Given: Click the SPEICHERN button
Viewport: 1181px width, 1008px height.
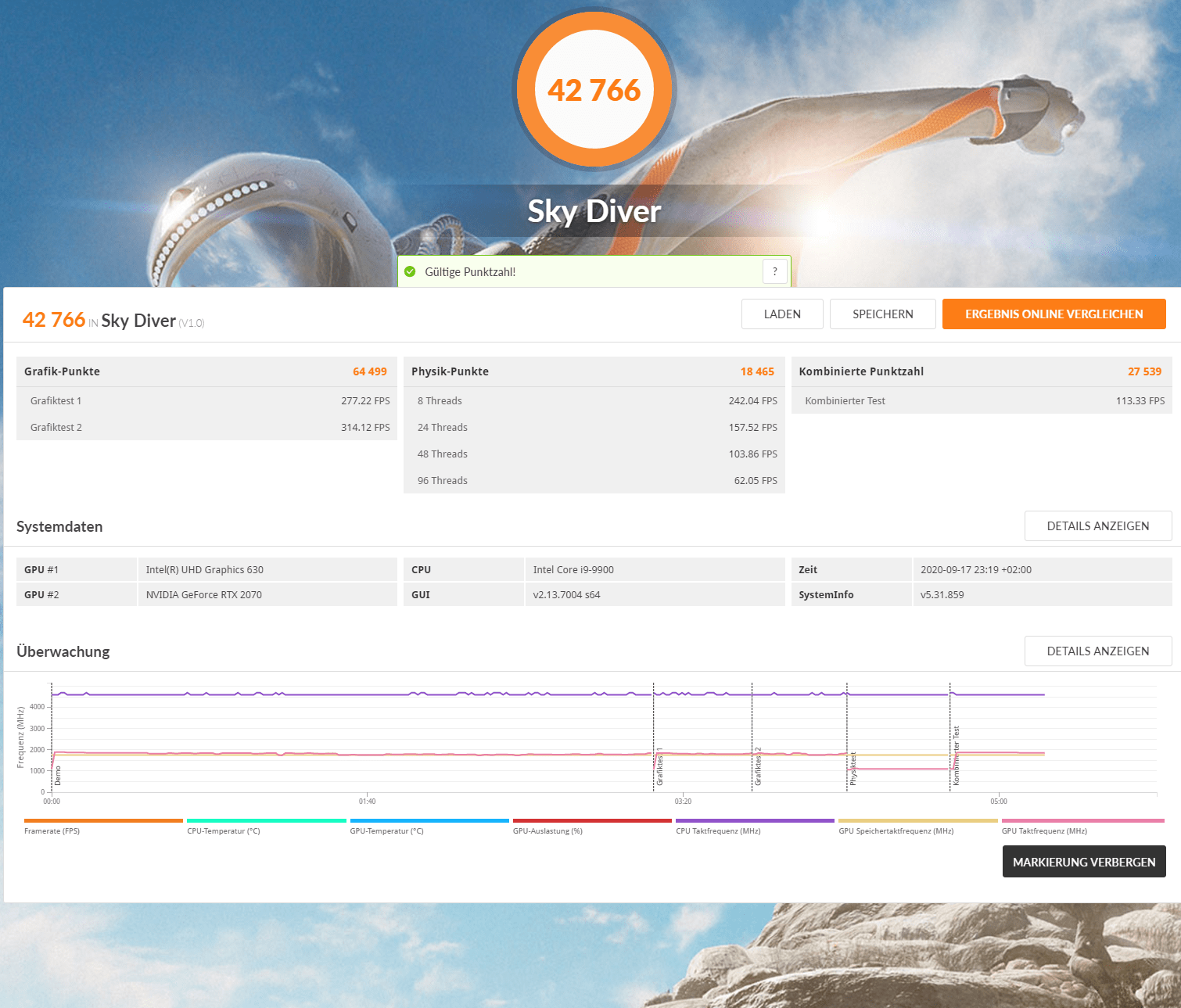Looking at the screenshot, I should point(883,314).
